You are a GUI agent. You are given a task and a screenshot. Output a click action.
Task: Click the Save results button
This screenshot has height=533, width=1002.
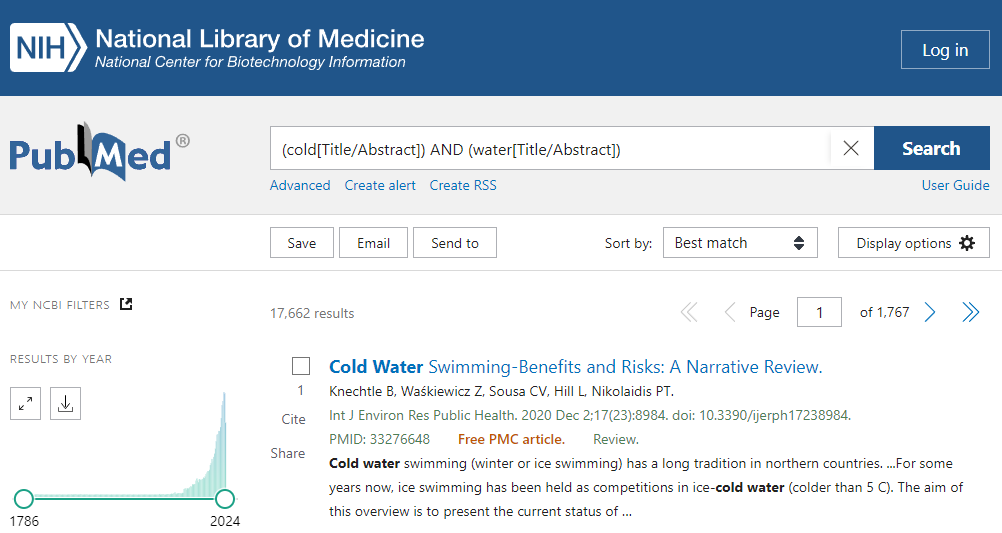[x=301, y=243]
